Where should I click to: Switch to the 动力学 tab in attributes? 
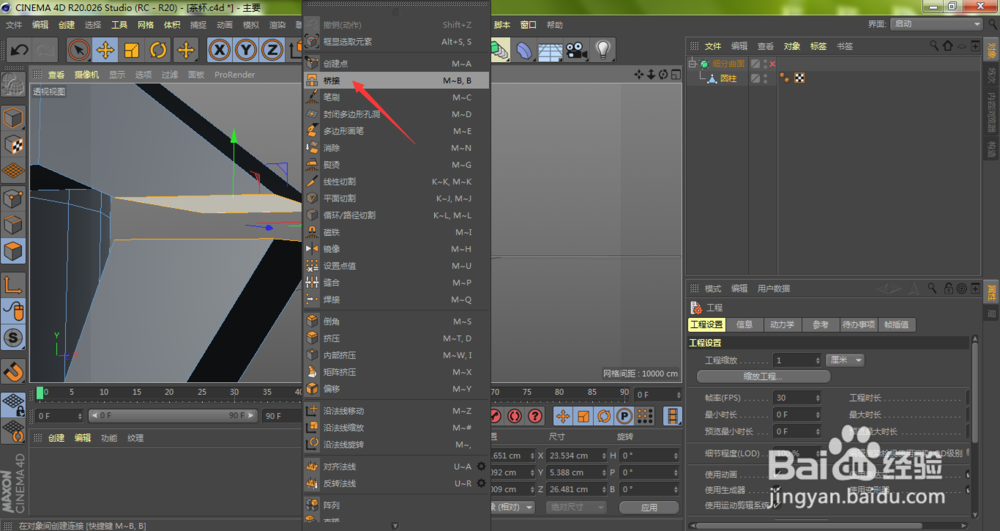(x=782, y=324)
